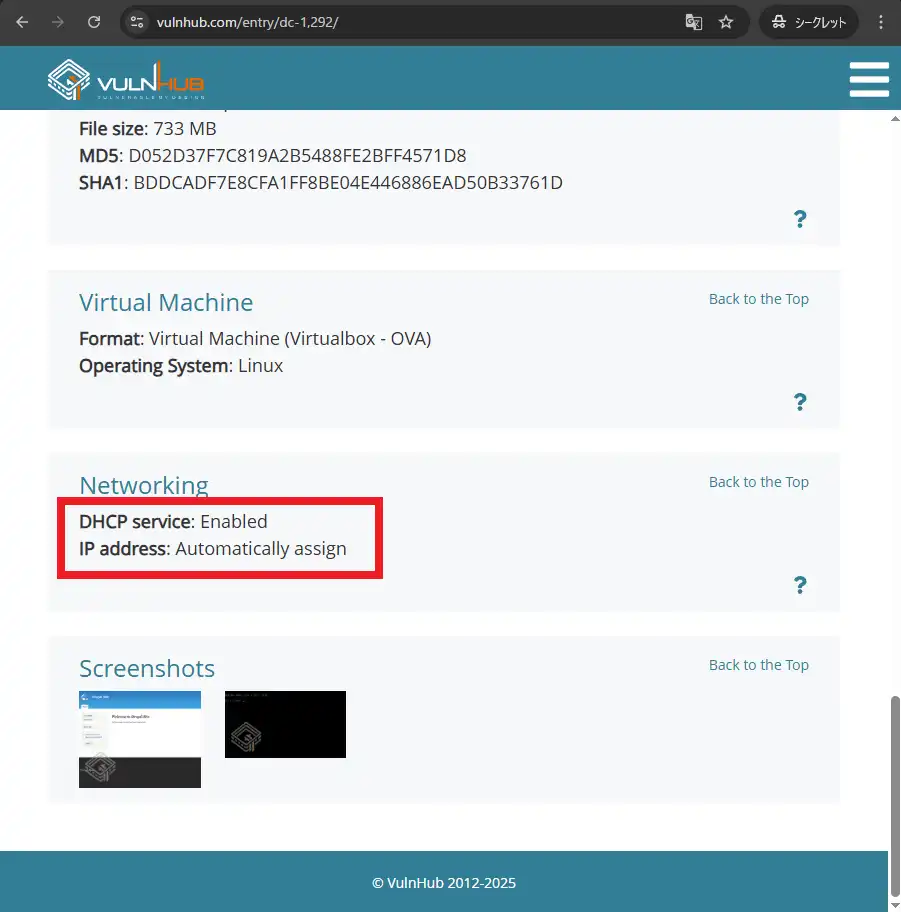Click the vertical scrollbar thumb
The image size is (901, 912).
(895, 790)
